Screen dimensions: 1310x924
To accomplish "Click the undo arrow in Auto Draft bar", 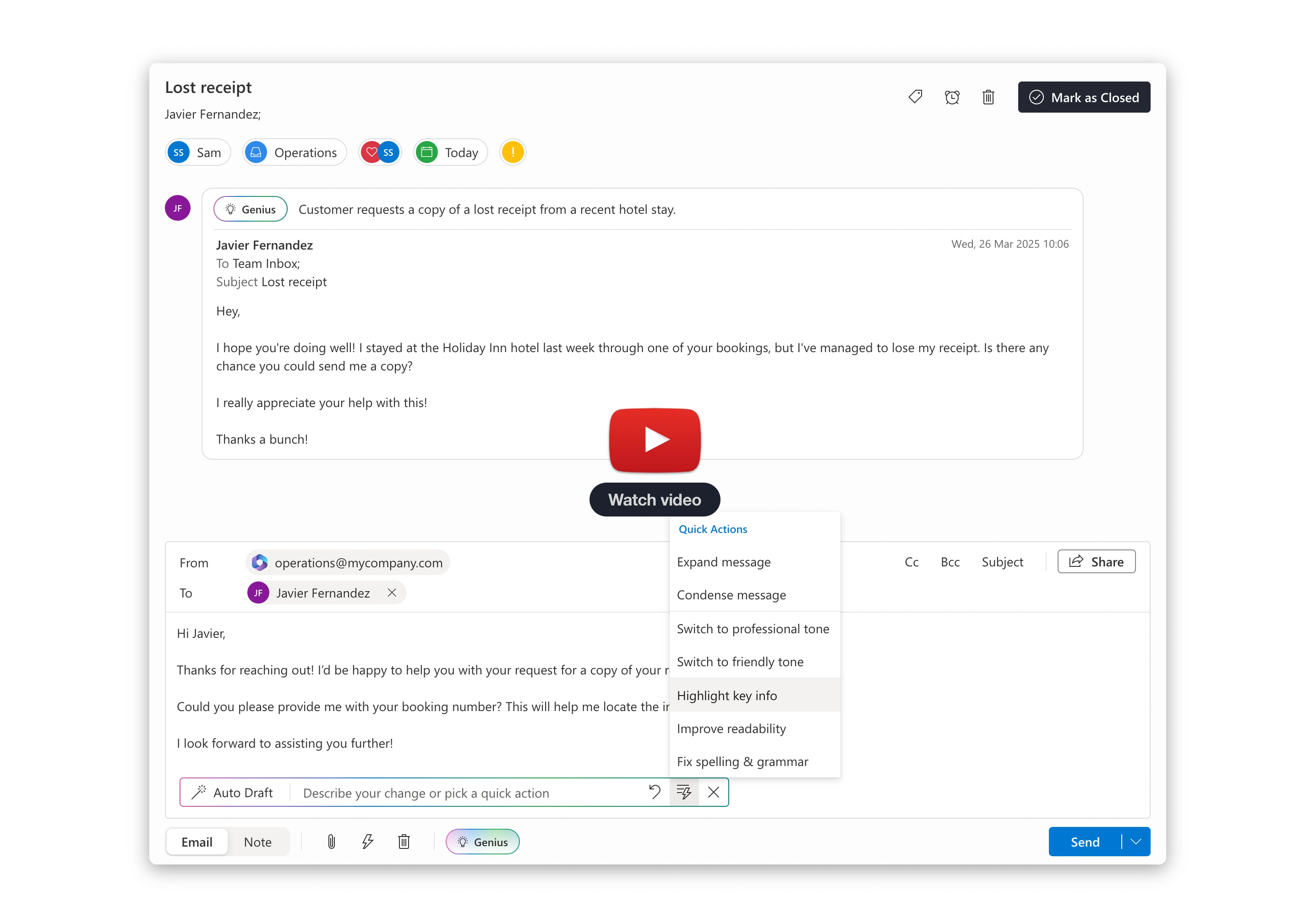I will 655,792.
